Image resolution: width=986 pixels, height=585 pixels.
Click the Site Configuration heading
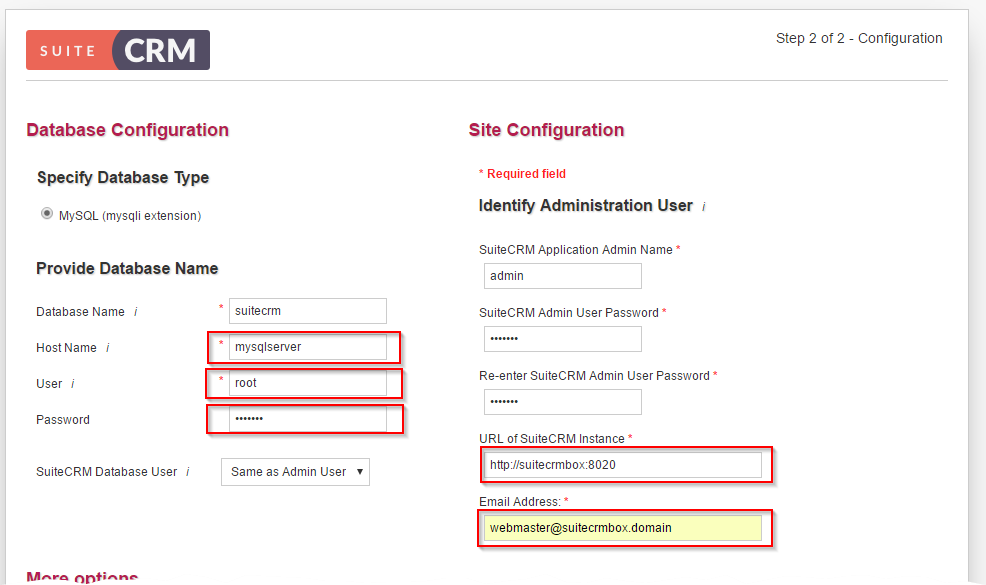pos(546,130)
